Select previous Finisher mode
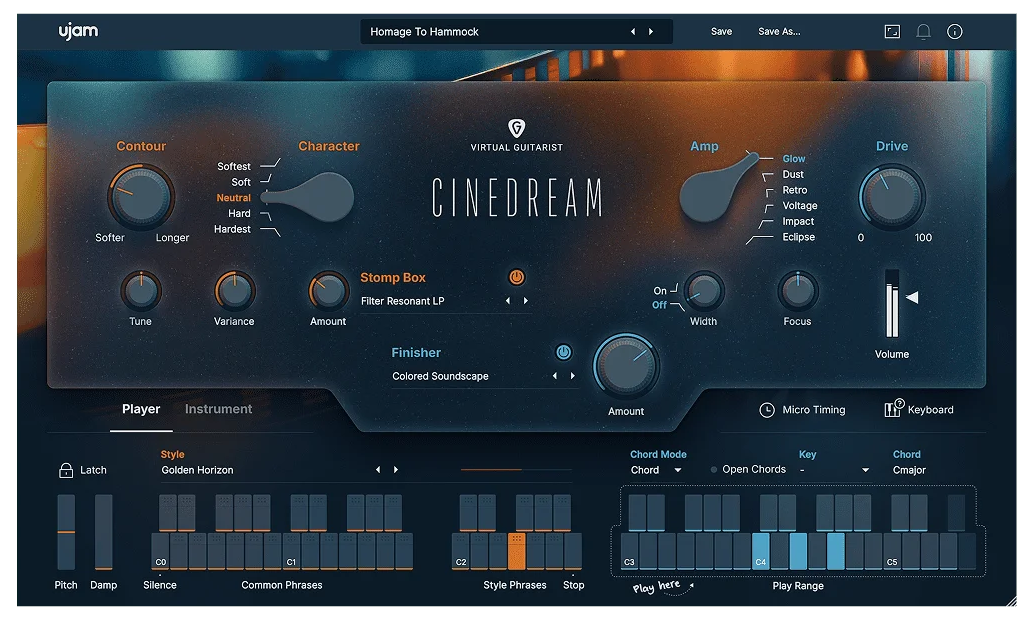The width and height of the screenshot is (1034, 620). (555, 376)
